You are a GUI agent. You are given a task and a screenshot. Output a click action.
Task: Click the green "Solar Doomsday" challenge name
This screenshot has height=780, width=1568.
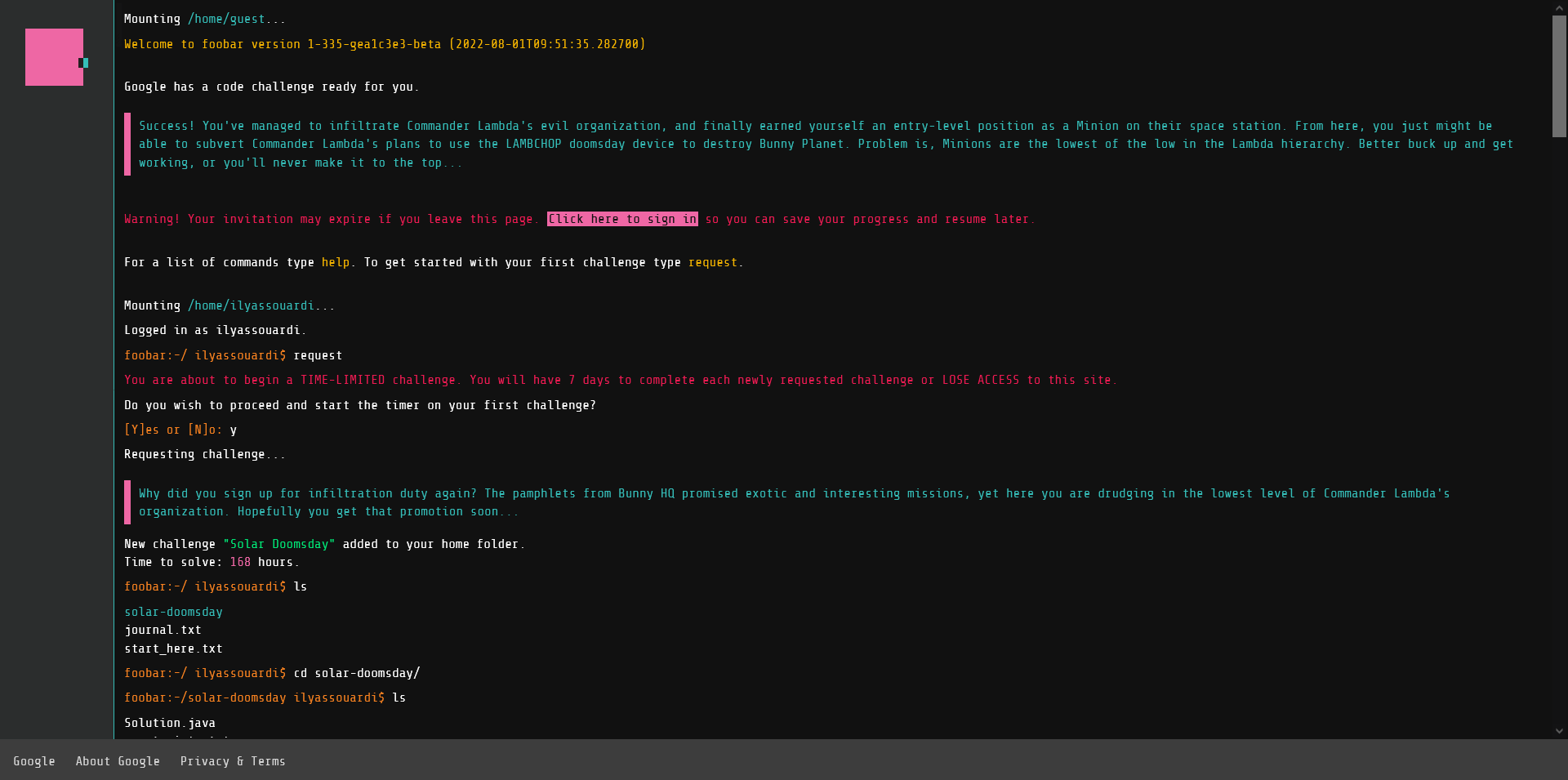279,544
